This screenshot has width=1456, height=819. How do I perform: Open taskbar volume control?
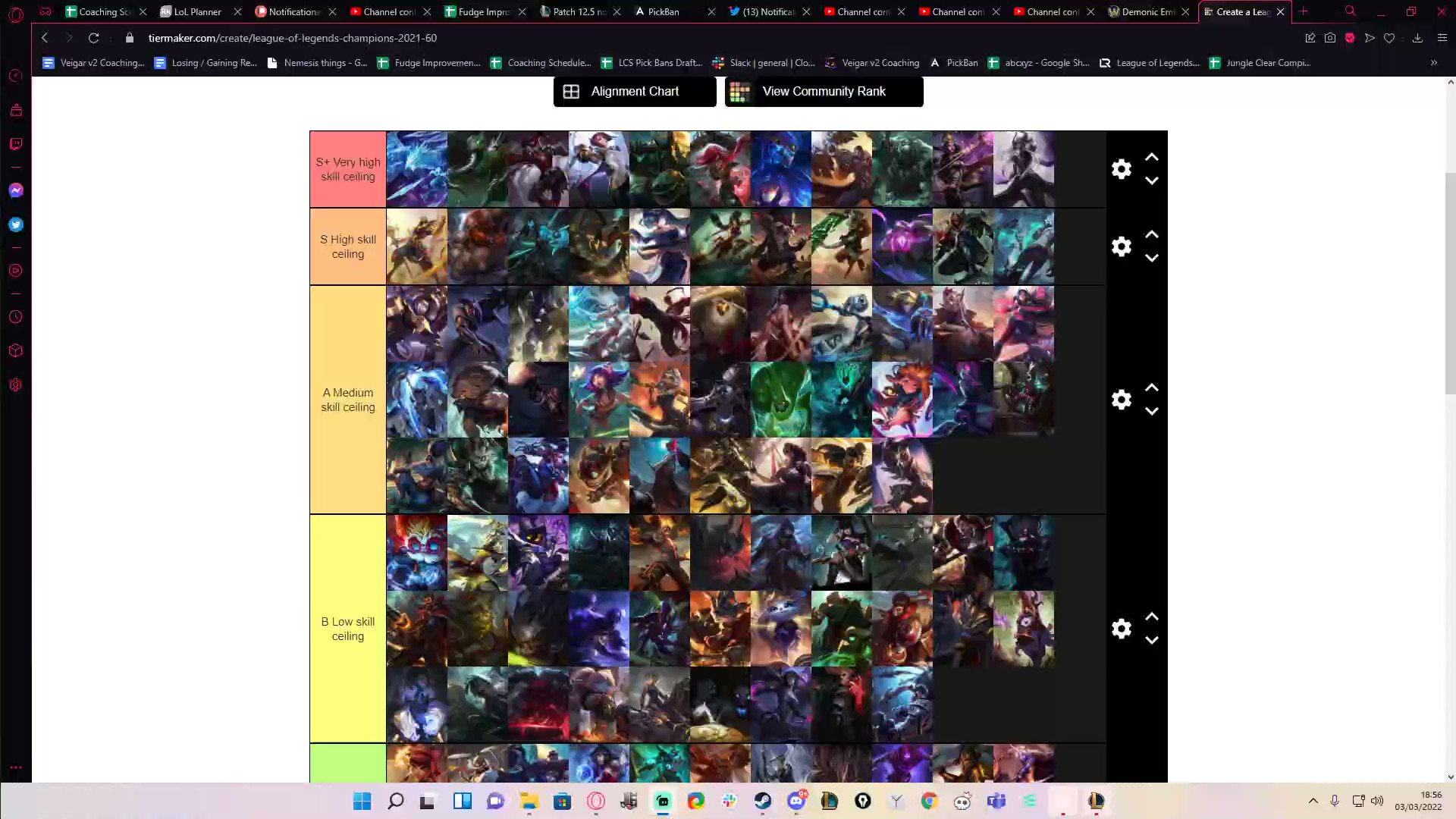(x=1377, y=801)
